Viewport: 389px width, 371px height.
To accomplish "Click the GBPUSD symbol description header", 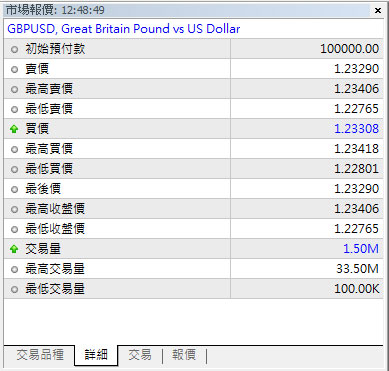I will pyautogui.click(x=124, y=29).
